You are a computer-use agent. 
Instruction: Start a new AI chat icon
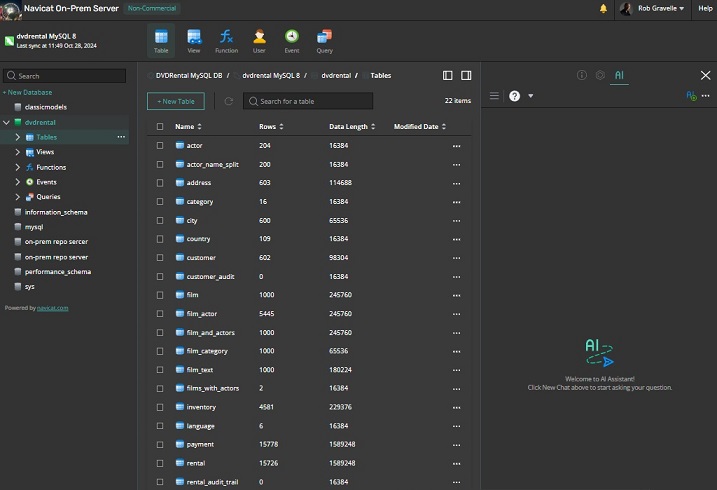point(691,96)
